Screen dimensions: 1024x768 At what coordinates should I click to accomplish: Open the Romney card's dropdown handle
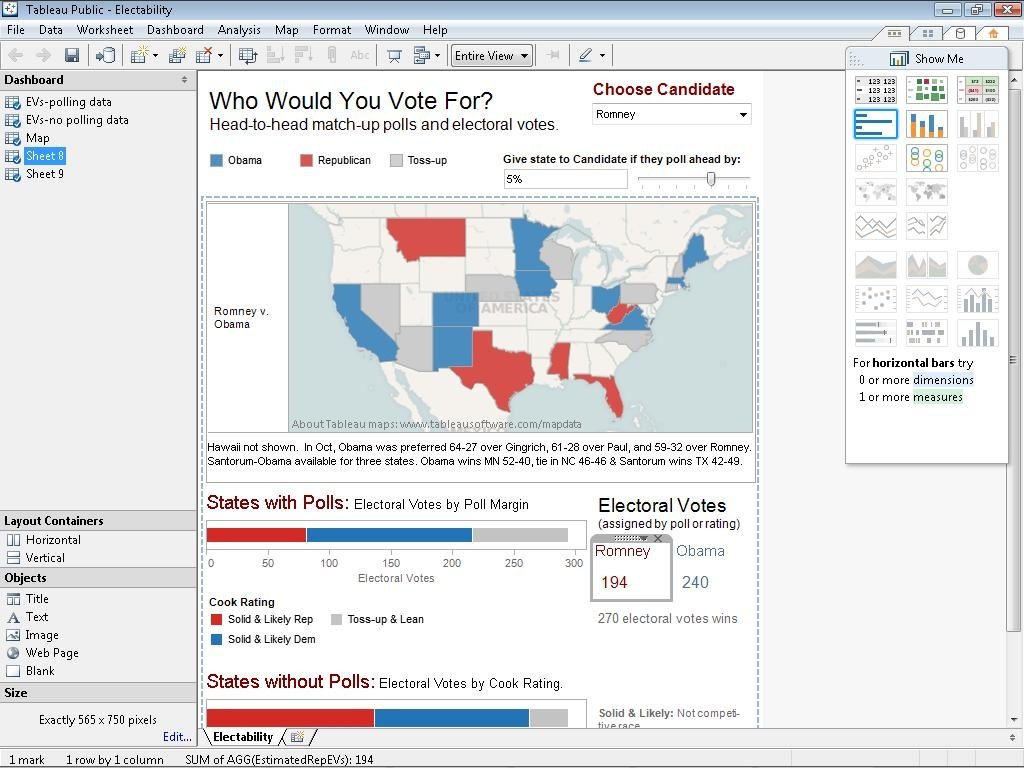[x=643, y=539]
